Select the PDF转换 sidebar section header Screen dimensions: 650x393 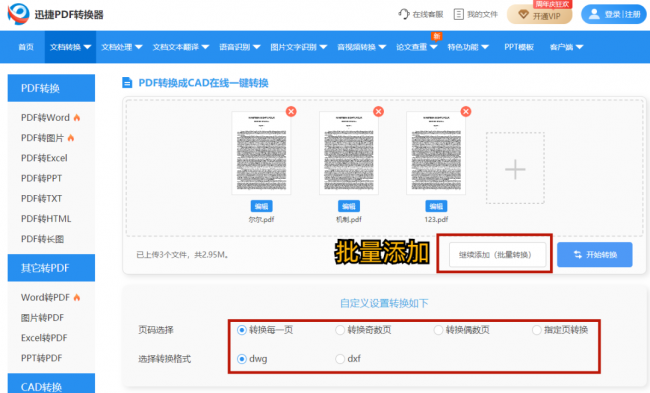coord(51,88)
